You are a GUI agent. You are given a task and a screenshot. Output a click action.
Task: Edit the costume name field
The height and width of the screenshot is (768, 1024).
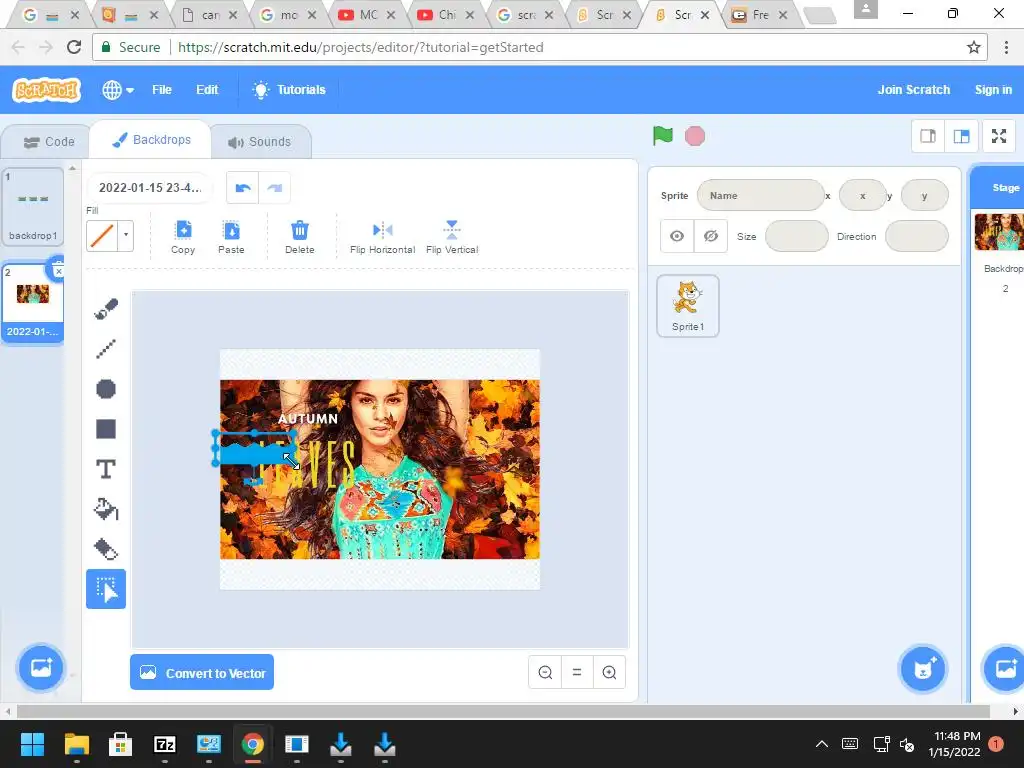click(150, 188)
